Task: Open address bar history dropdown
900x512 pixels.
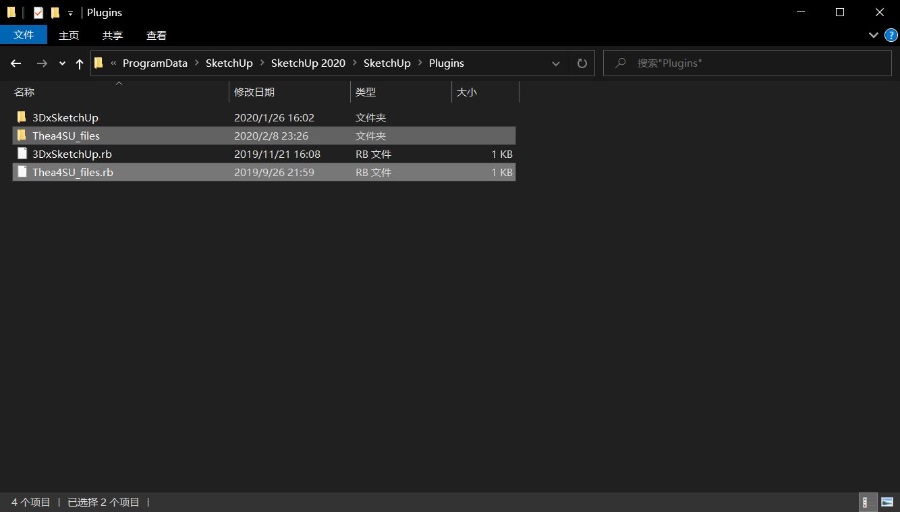Action: click(x=556, y=63)
